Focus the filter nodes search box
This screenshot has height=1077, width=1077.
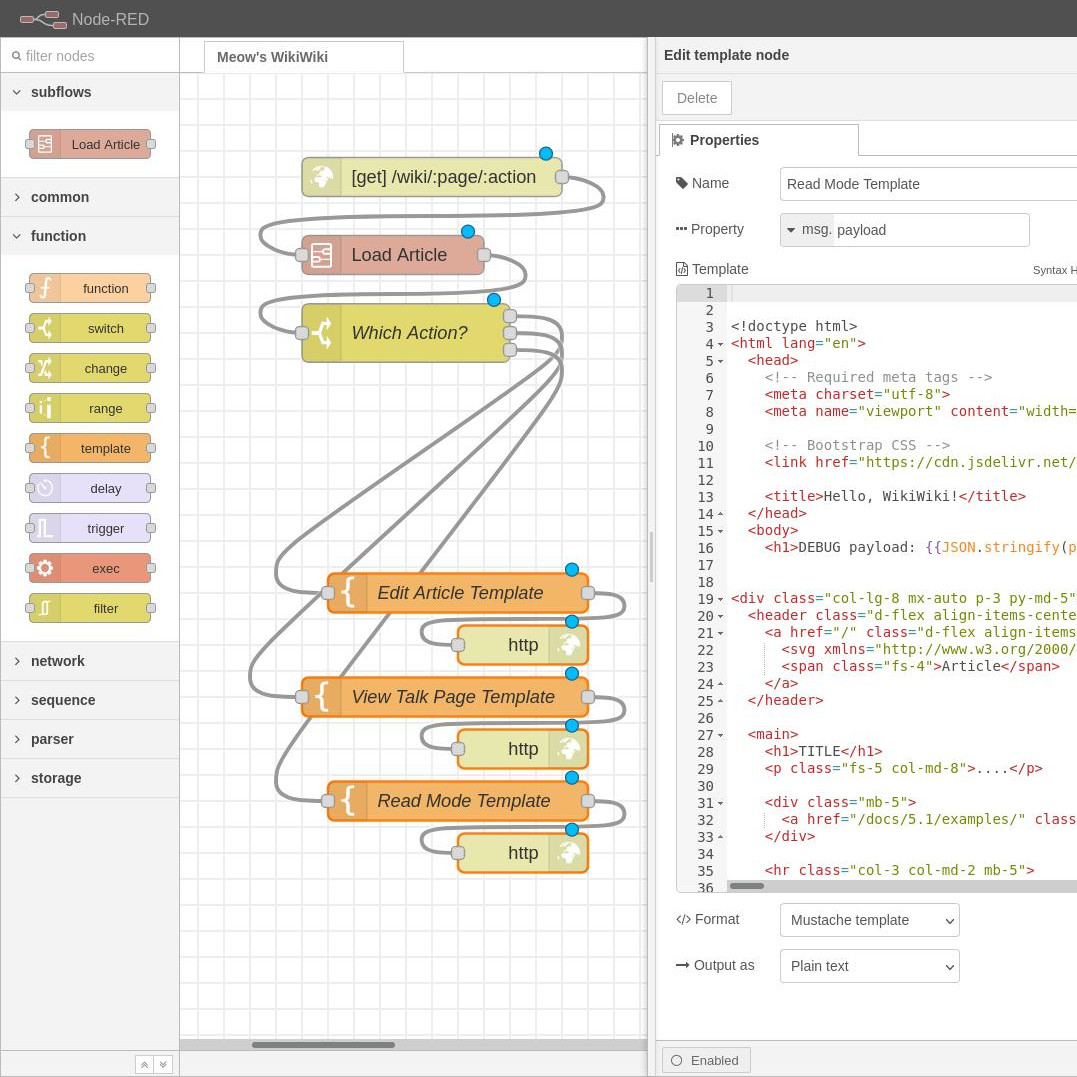coord(90,56)
